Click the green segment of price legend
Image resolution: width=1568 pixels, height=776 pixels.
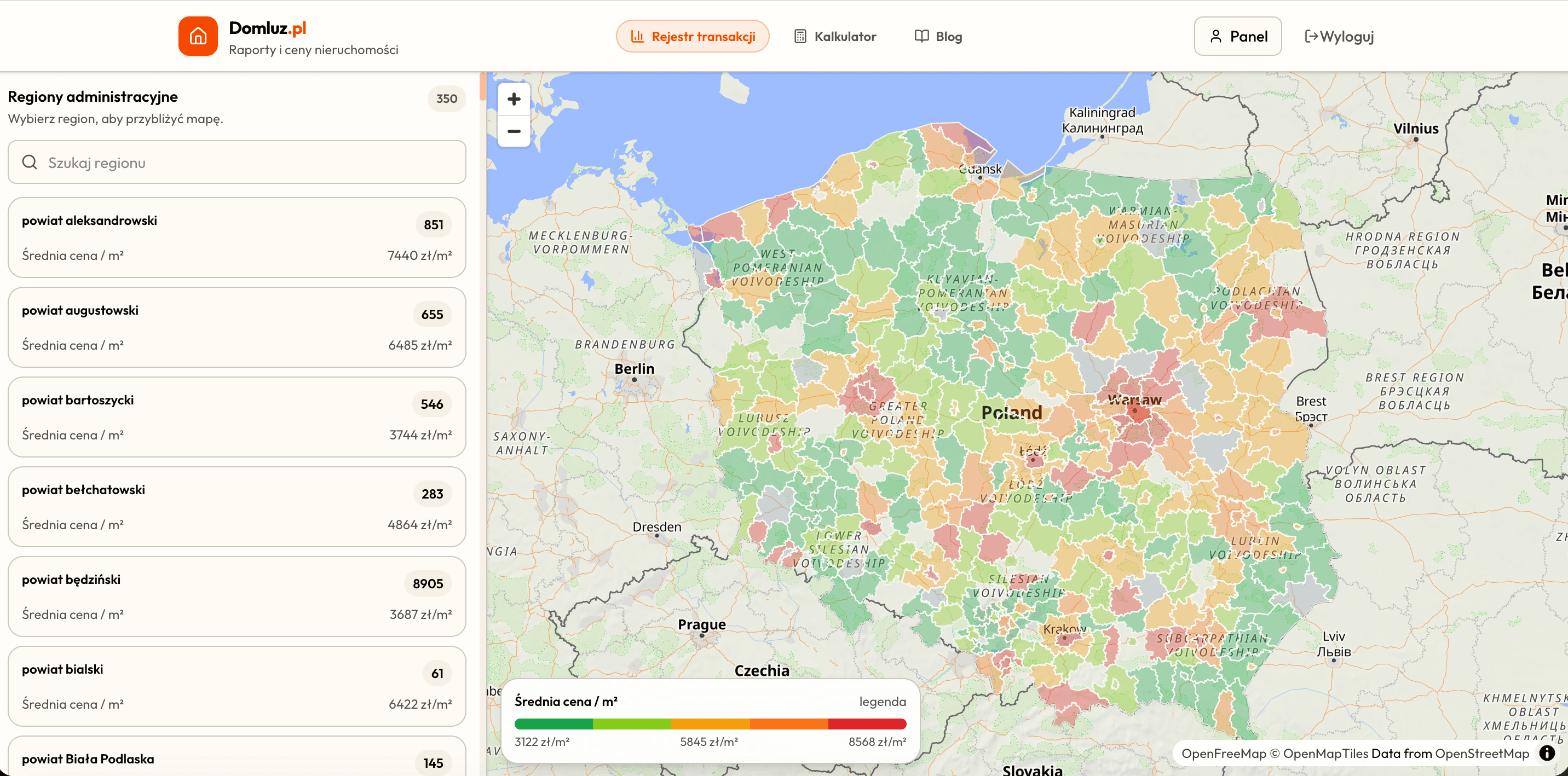pyautogui.click(x=554, y=723)
